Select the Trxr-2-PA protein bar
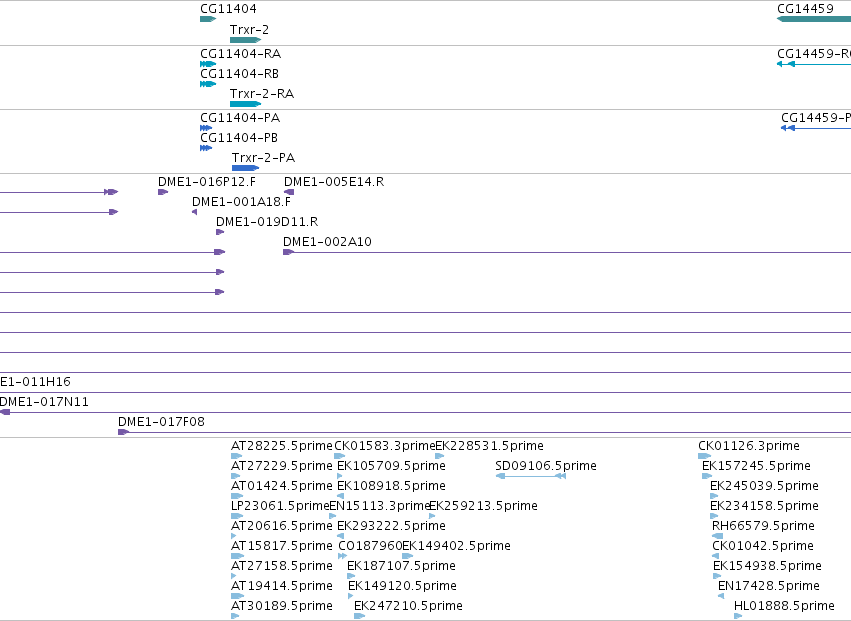 (x=245, y=168)
